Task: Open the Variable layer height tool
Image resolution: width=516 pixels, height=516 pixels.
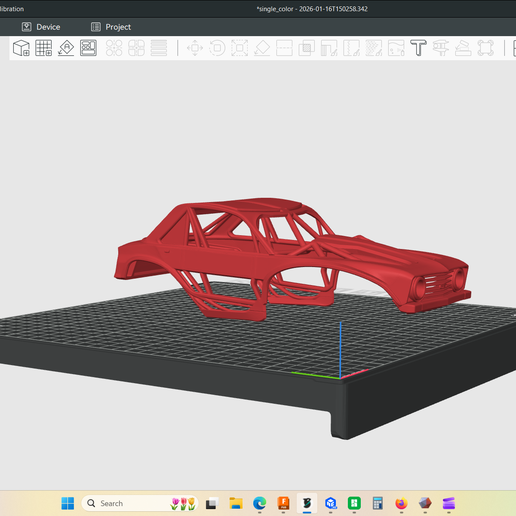Action: pos(159,48)
